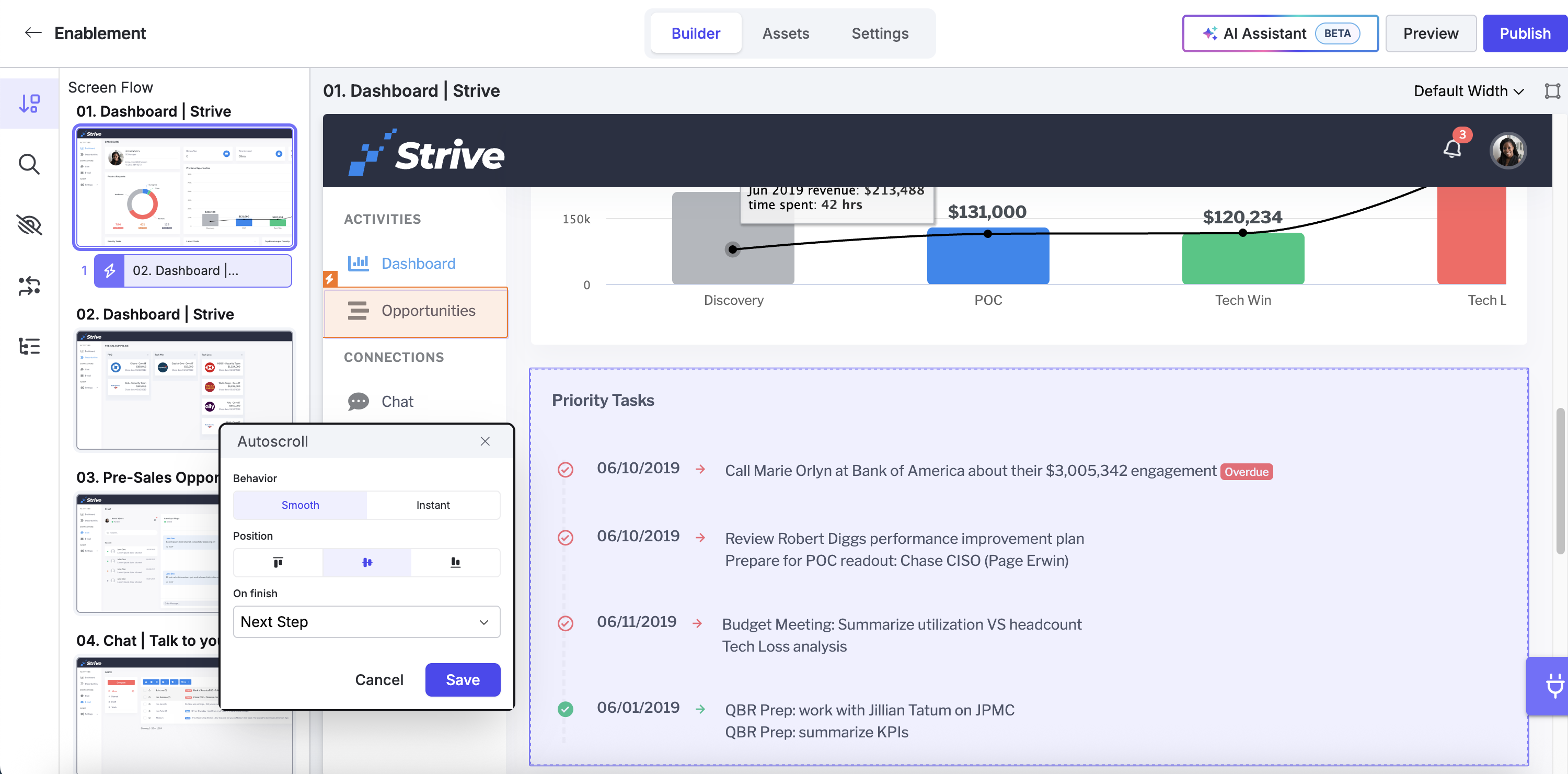Open the Screen Flow panel icon

point(29,103)
